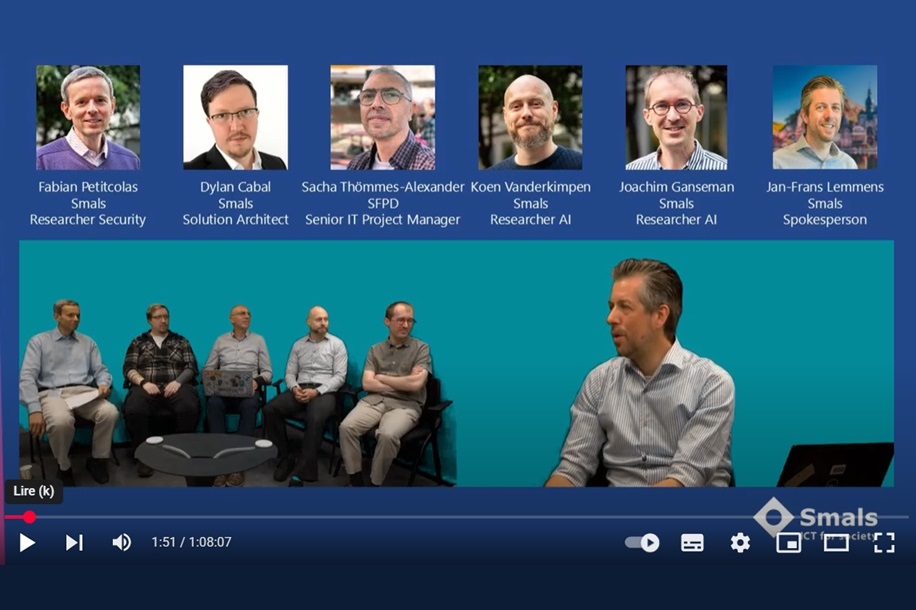Viewport: 916px width, 610px height.
Task: Switch to theater mode
Action: [836, 543]
